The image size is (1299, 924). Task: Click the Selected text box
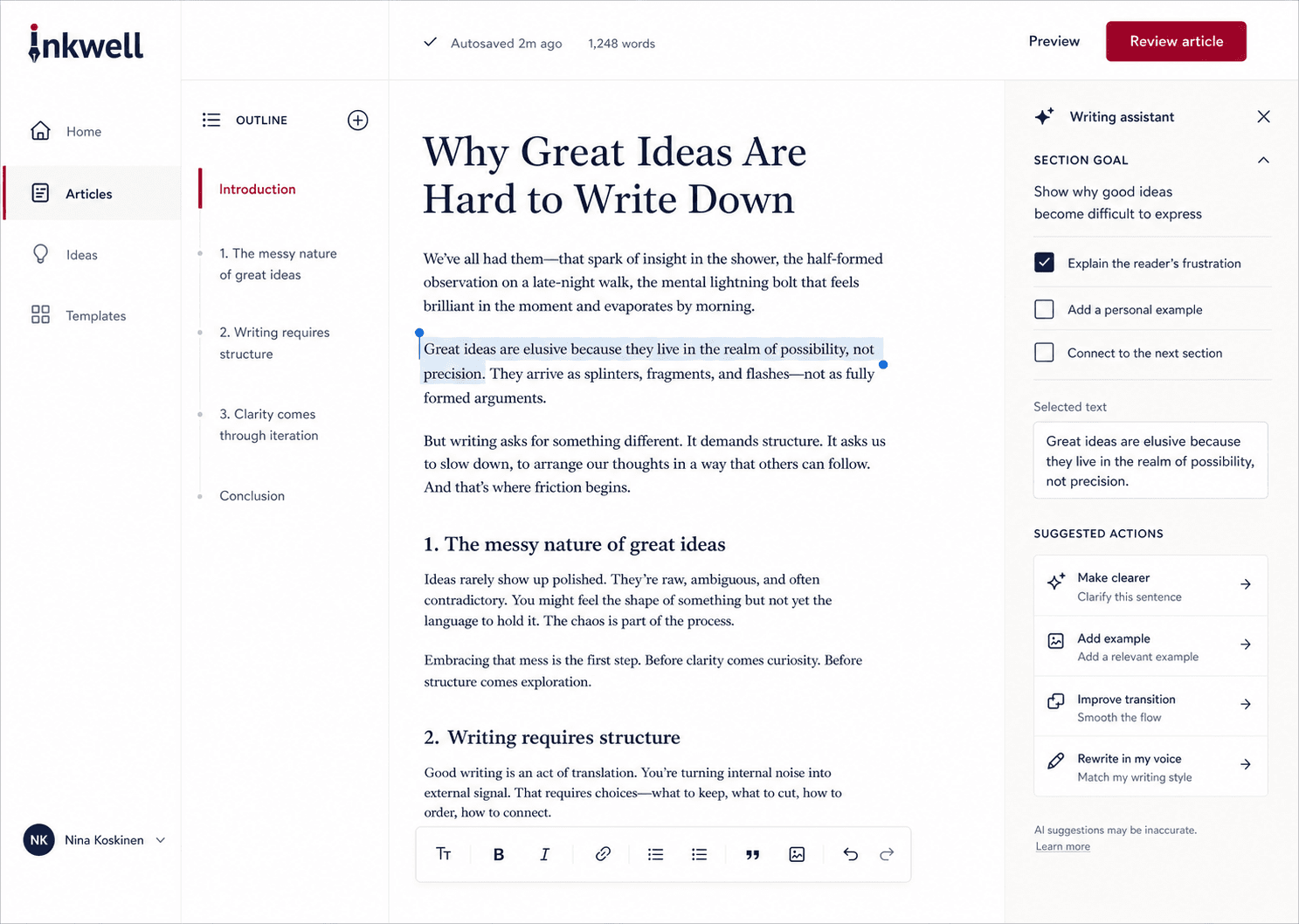[x=1150, y=461]
